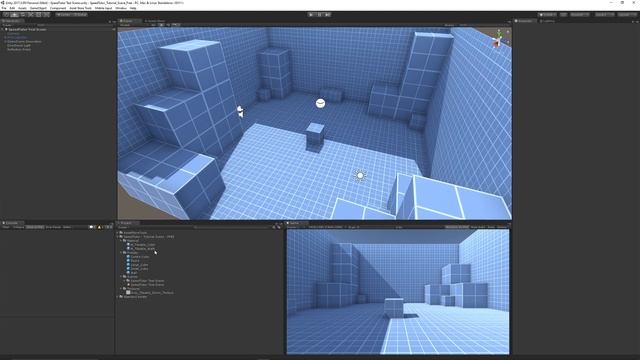
Task: Open the Help menu
Action: pyautogui.click(x=133, y=8)
